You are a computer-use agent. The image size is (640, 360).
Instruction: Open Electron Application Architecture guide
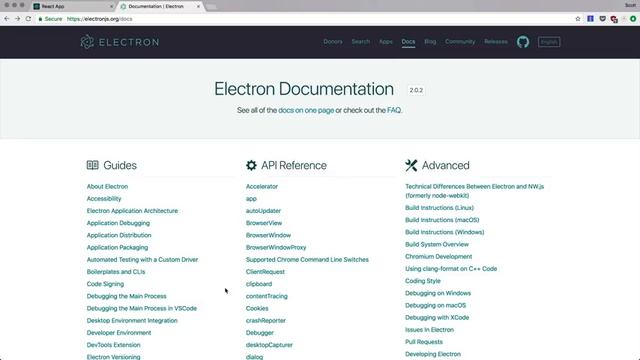click(x=132, y=211)
